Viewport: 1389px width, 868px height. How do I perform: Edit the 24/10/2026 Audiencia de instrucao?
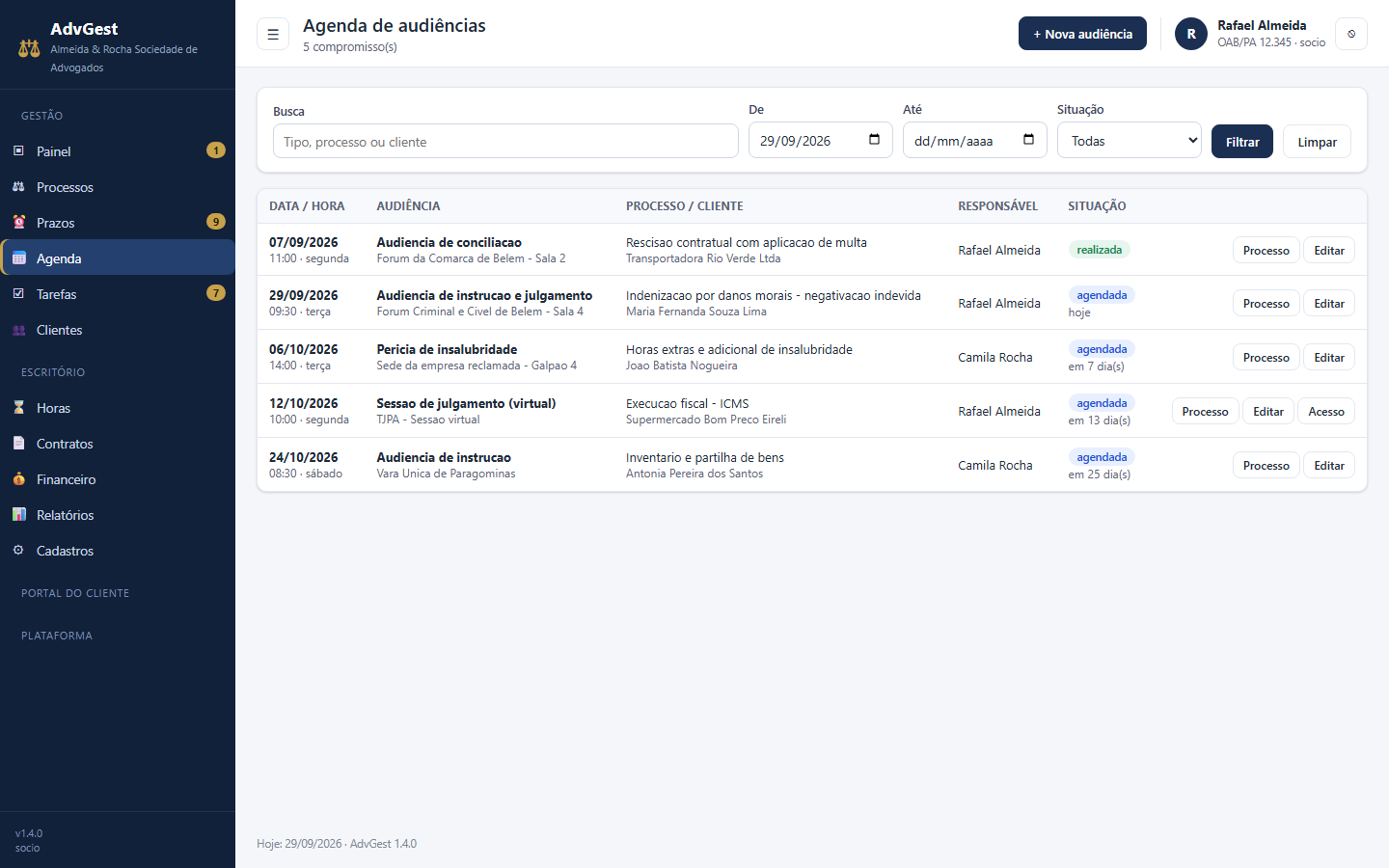click(1329, 465)
